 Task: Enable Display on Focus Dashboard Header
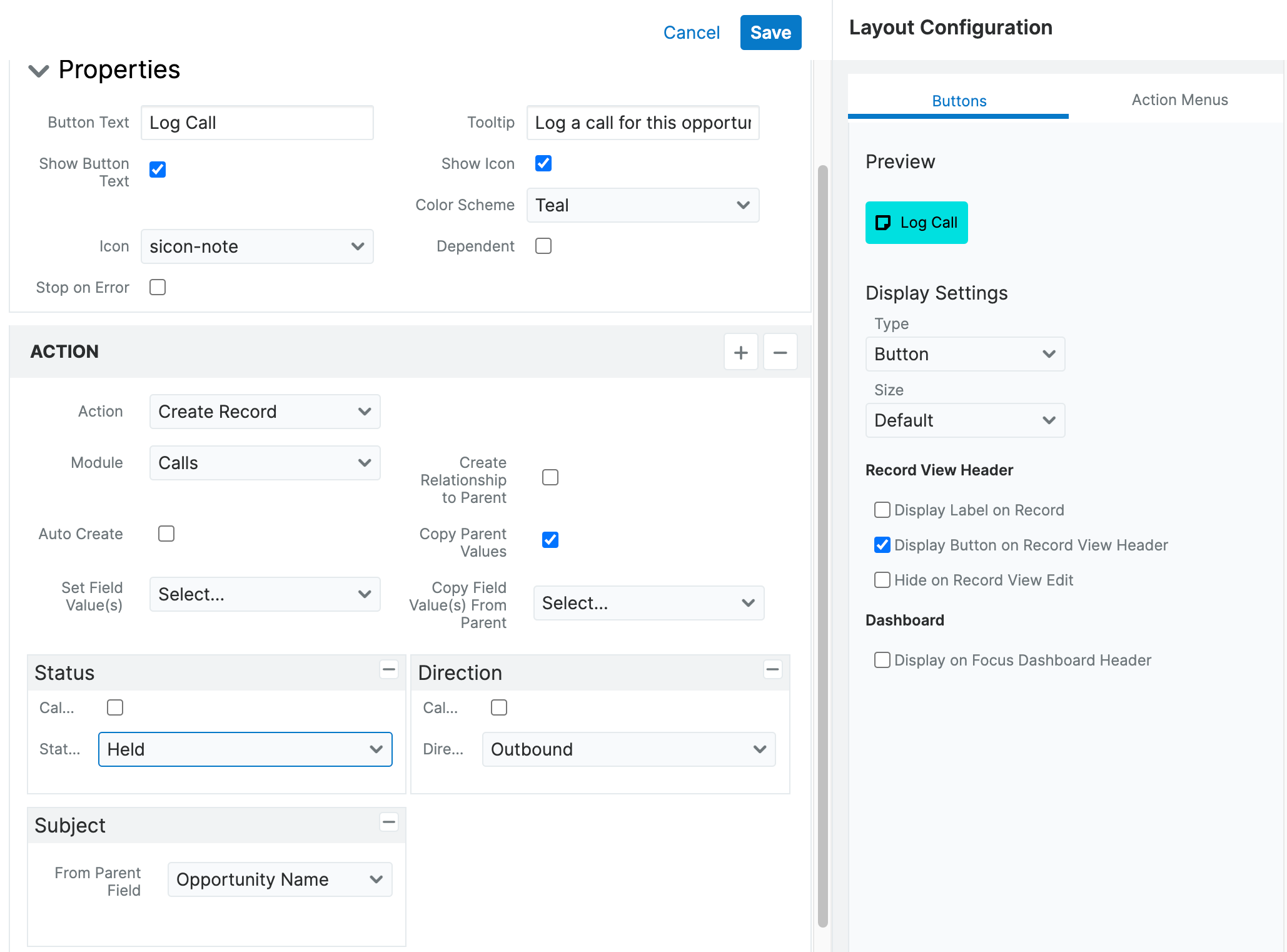pyautogui.click(x=882, y=660)
